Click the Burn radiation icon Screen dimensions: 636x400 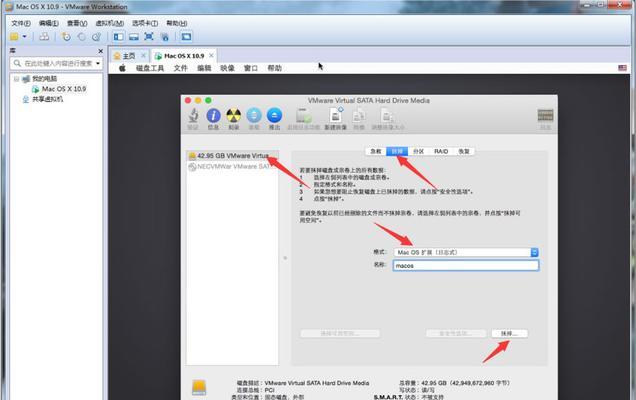(x=233, y=116)
